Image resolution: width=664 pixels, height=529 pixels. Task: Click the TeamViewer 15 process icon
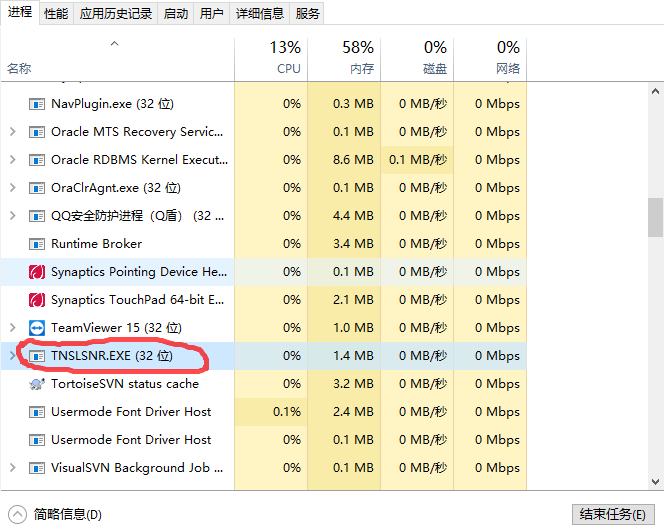37,328
